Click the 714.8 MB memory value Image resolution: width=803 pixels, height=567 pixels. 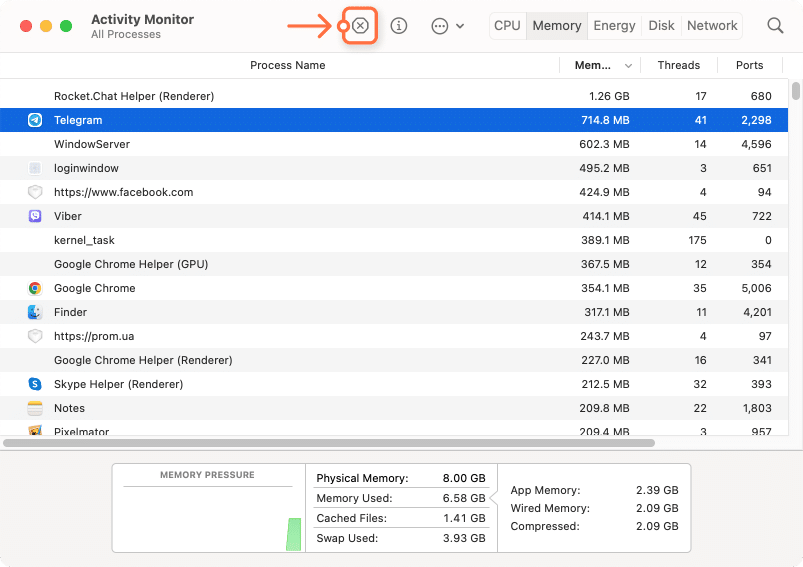[x=605, y=120]
